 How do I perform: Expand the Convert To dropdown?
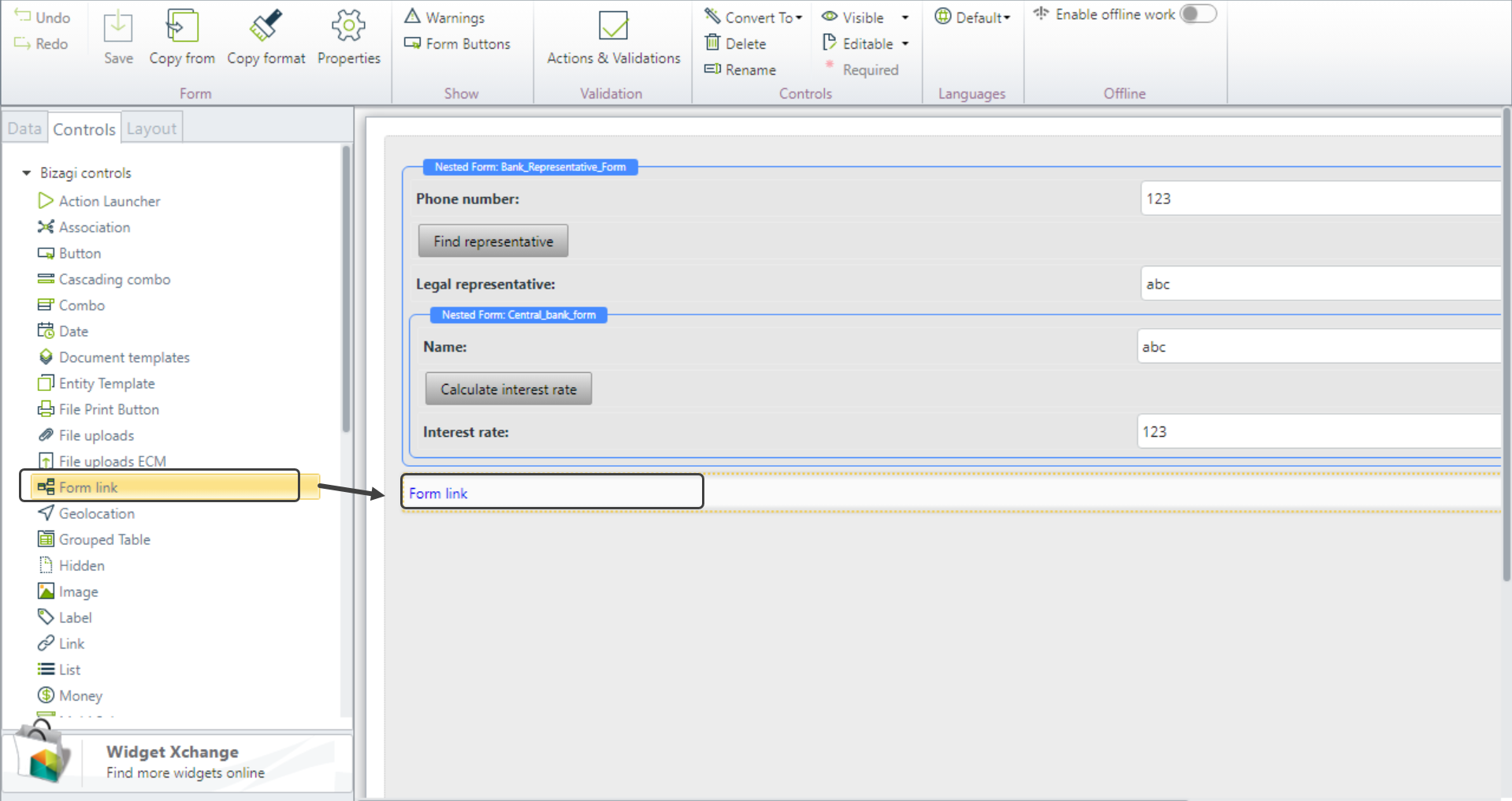[x=799, y=17]
